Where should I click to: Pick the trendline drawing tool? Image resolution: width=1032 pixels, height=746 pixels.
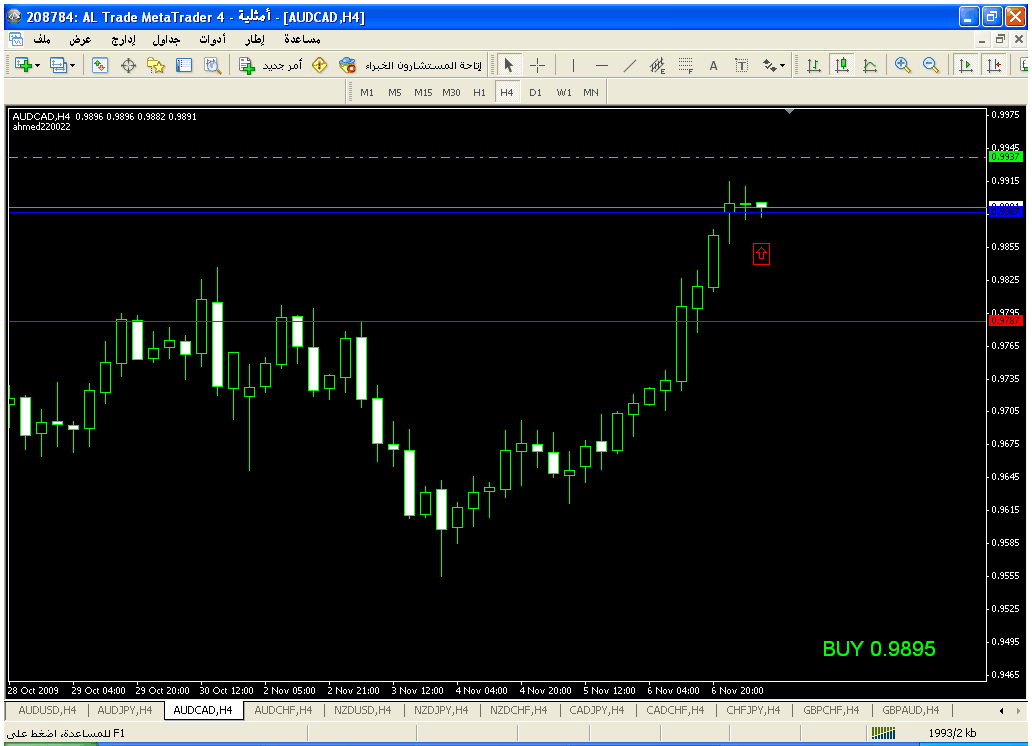[629, 65]
